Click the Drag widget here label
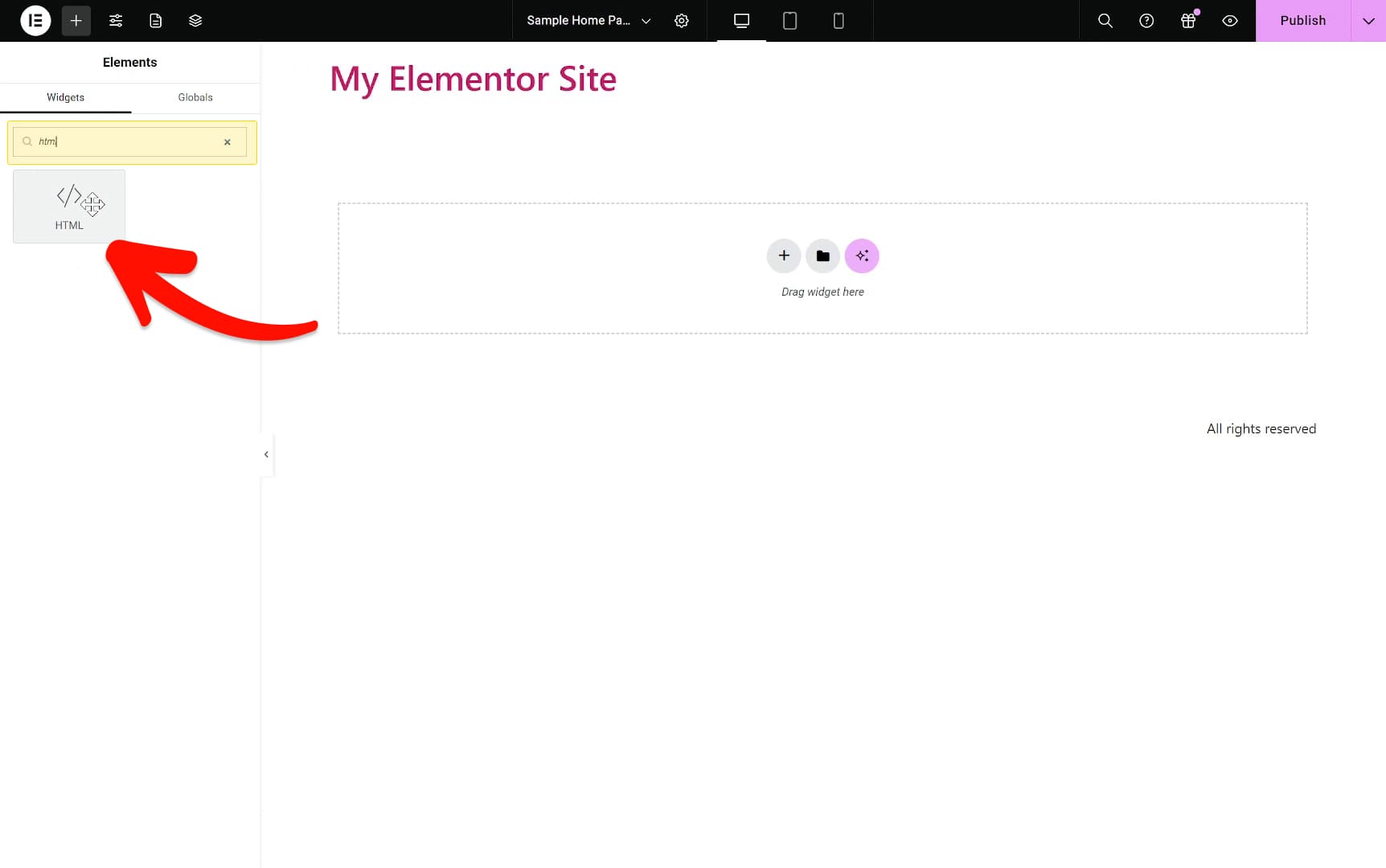Viewport: 1386px width, 868px height. click(822, 292)
